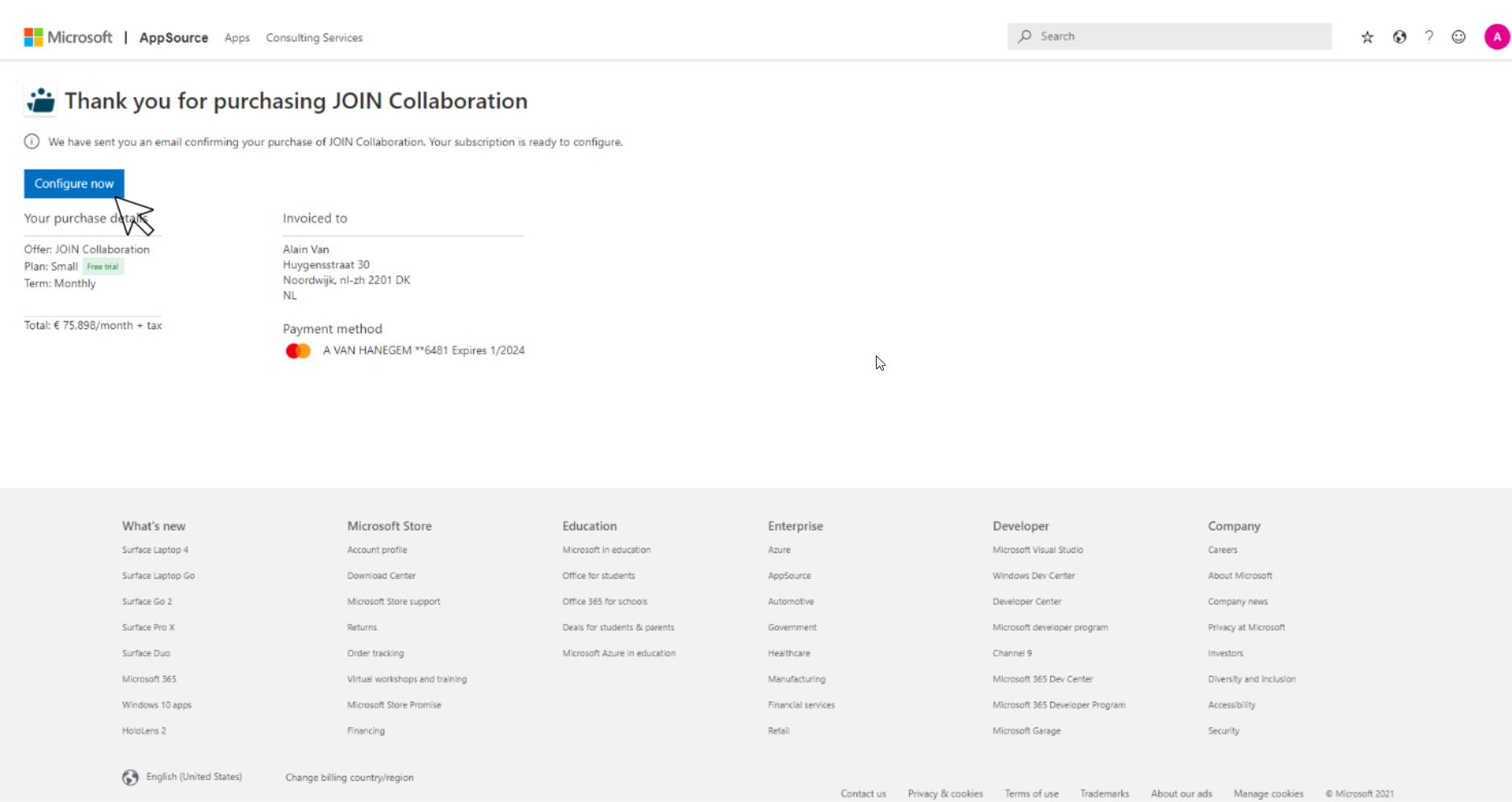Open Channel 9 link
This screenshot has width=1512, height=802.
[x=1012, y=653]
